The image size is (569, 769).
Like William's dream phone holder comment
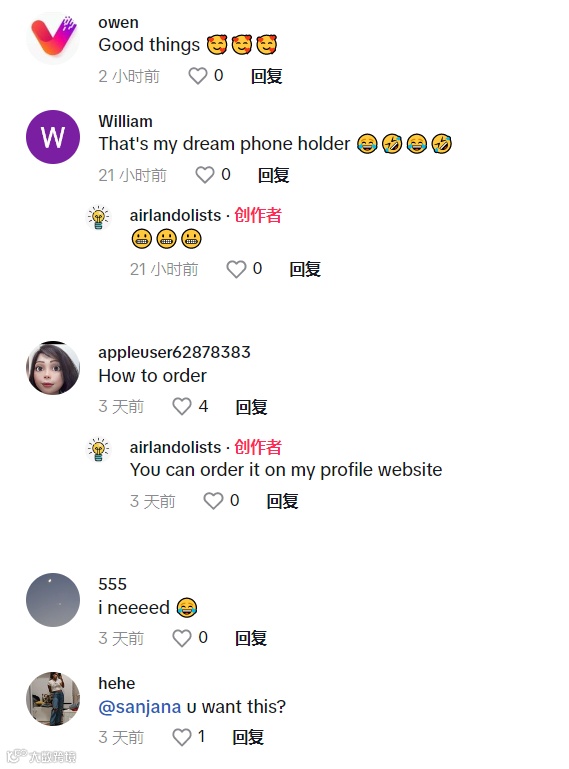(x=205, y=175)
